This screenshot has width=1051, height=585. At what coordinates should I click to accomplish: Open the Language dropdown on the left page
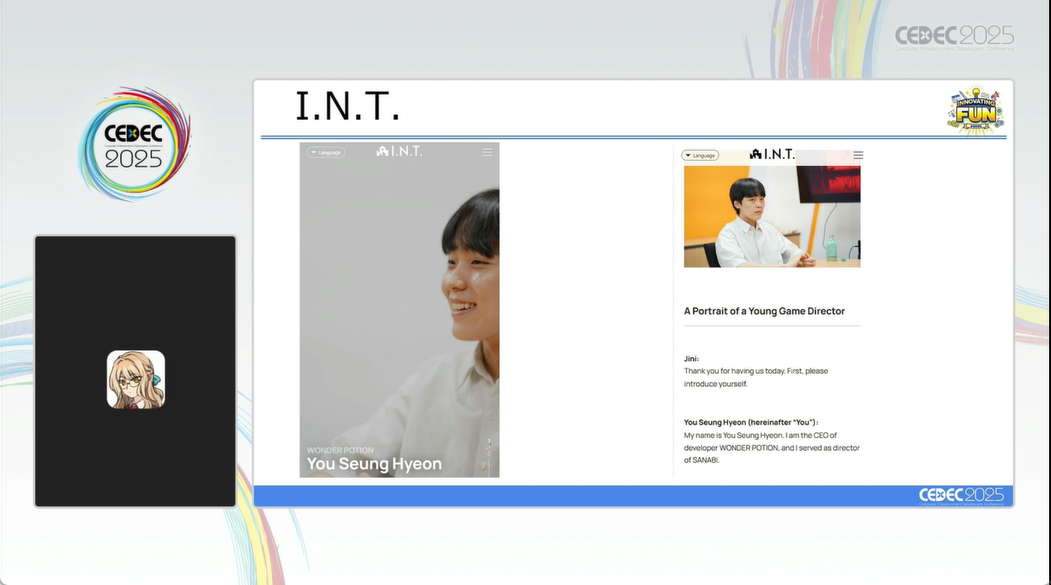[x=326, y=153]
